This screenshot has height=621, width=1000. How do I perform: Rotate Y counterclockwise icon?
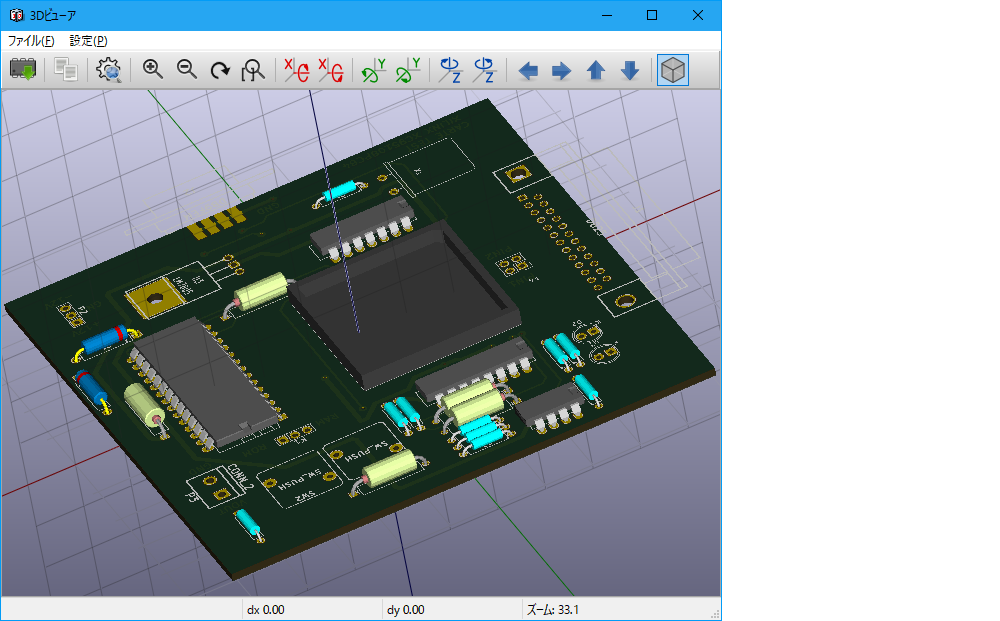point(408,69)
